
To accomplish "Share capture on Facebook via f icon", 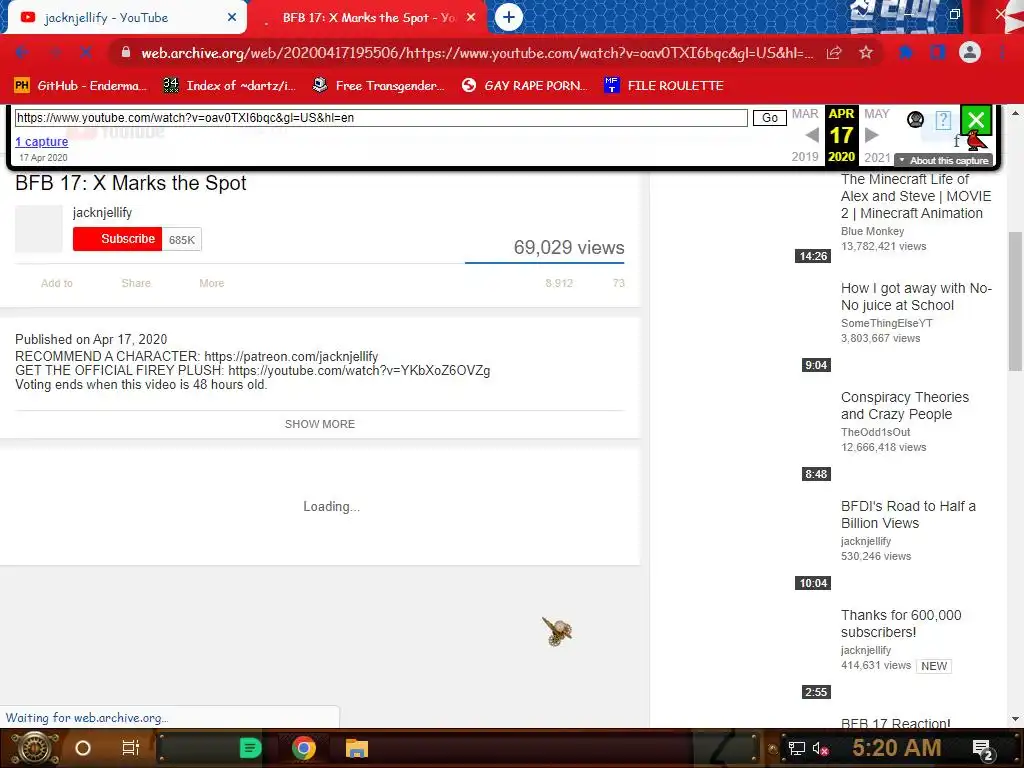I will coord(957,141).
